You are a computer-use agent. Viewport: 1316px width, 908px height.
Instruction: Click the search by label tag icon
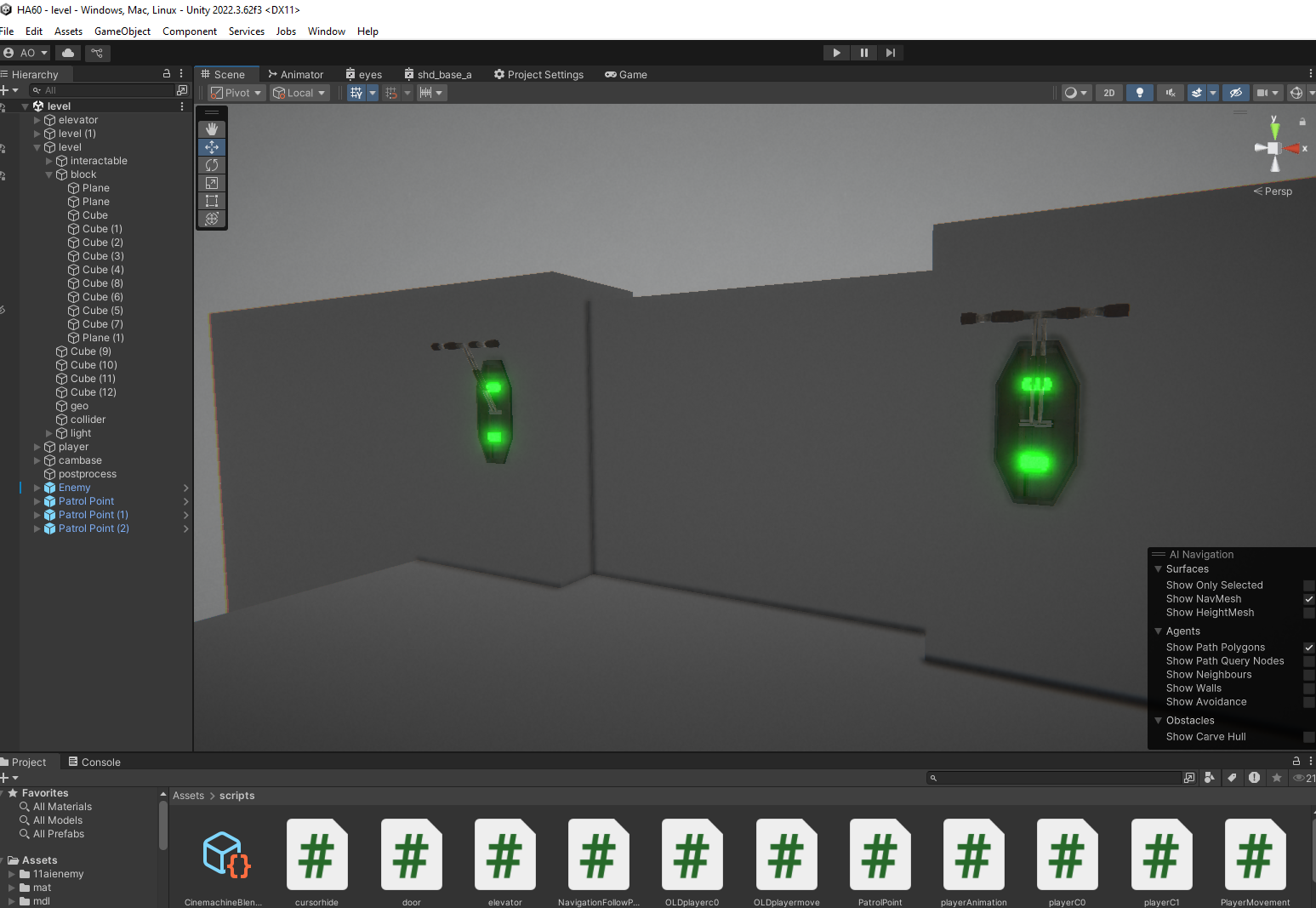coord(1232,778)
